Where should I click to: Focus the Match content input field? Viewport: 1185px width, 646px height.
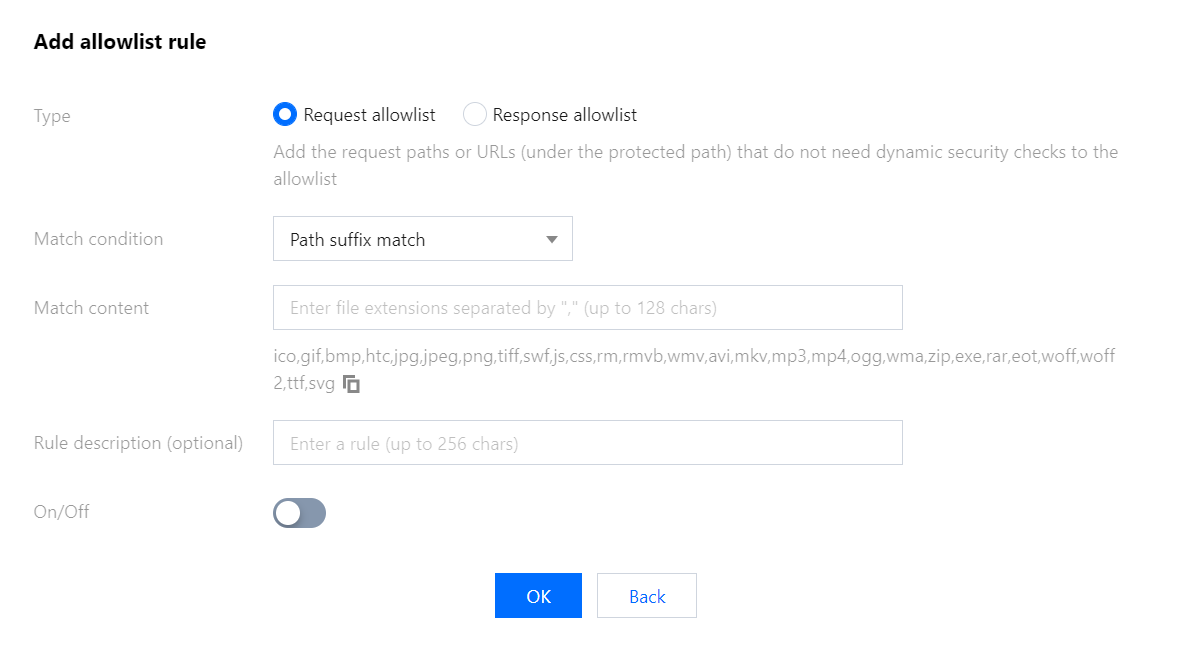click(x=587, y=308)
